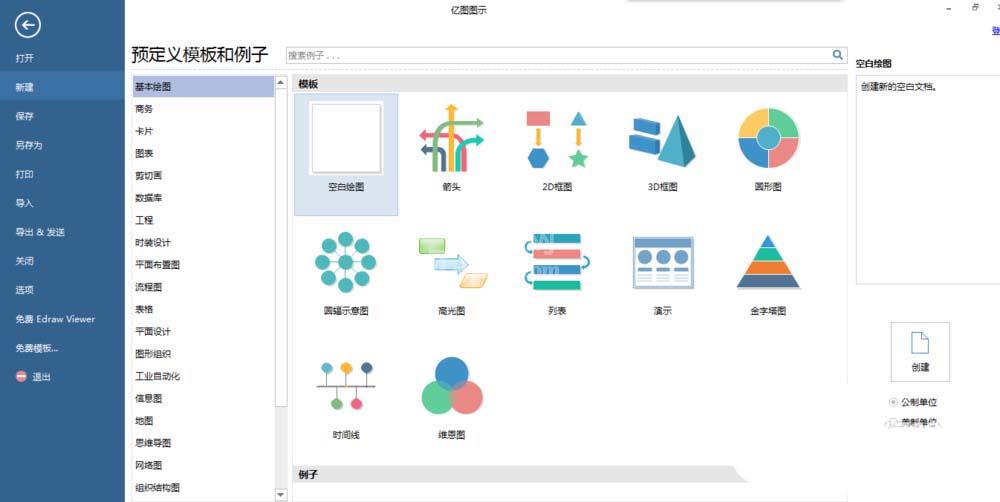This screenshot has width=1000, height=502.
Task: Click the back arrow circle icon
Action: [x=27, y=26]
